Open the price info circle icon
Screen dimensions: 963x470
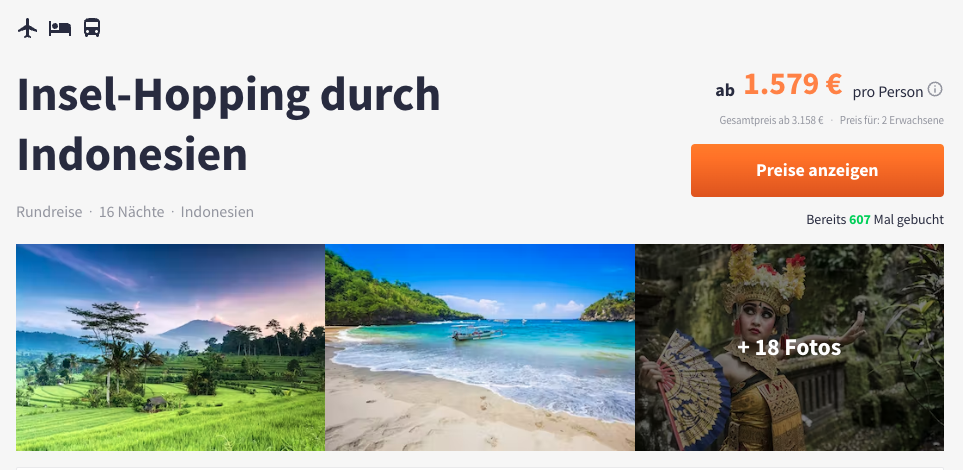935,90
